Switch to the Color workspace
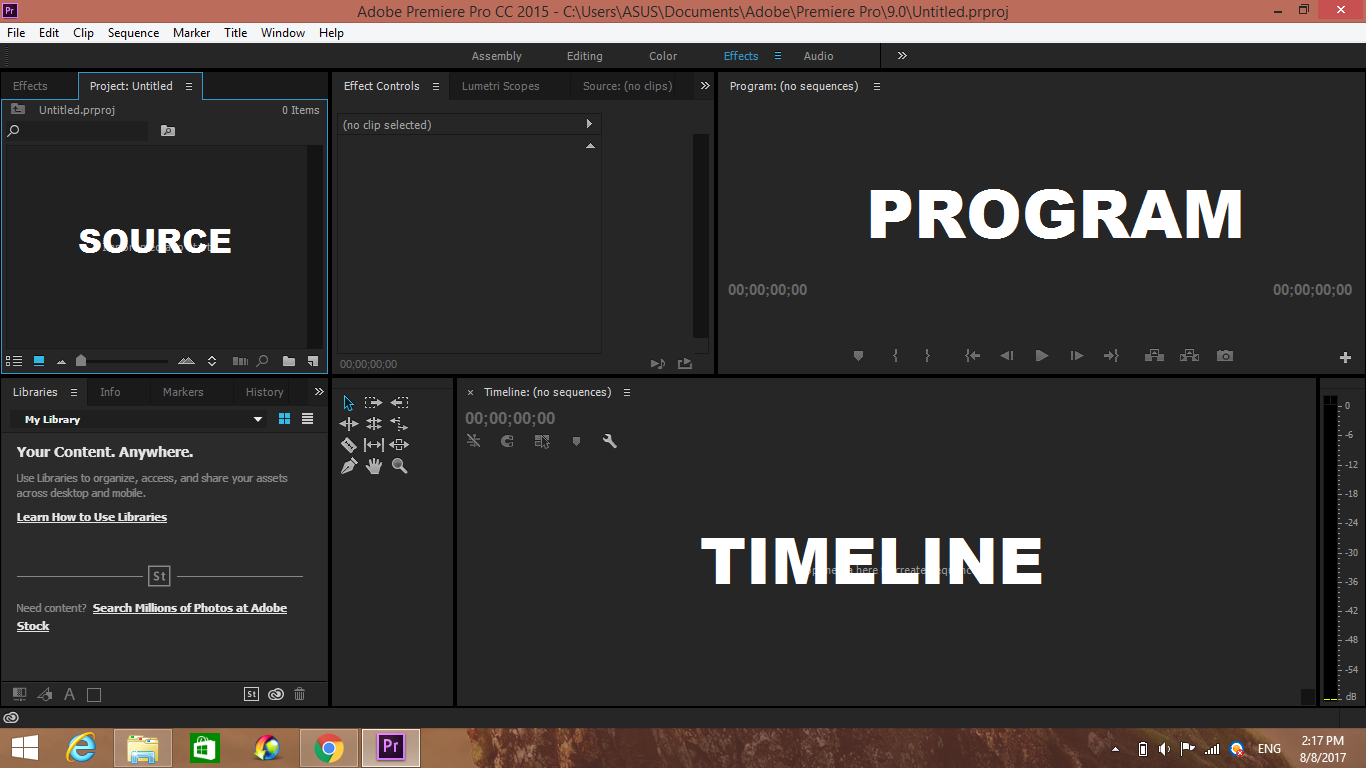The width and height of the screenshot is (1366, 768). tap(662, 56)
